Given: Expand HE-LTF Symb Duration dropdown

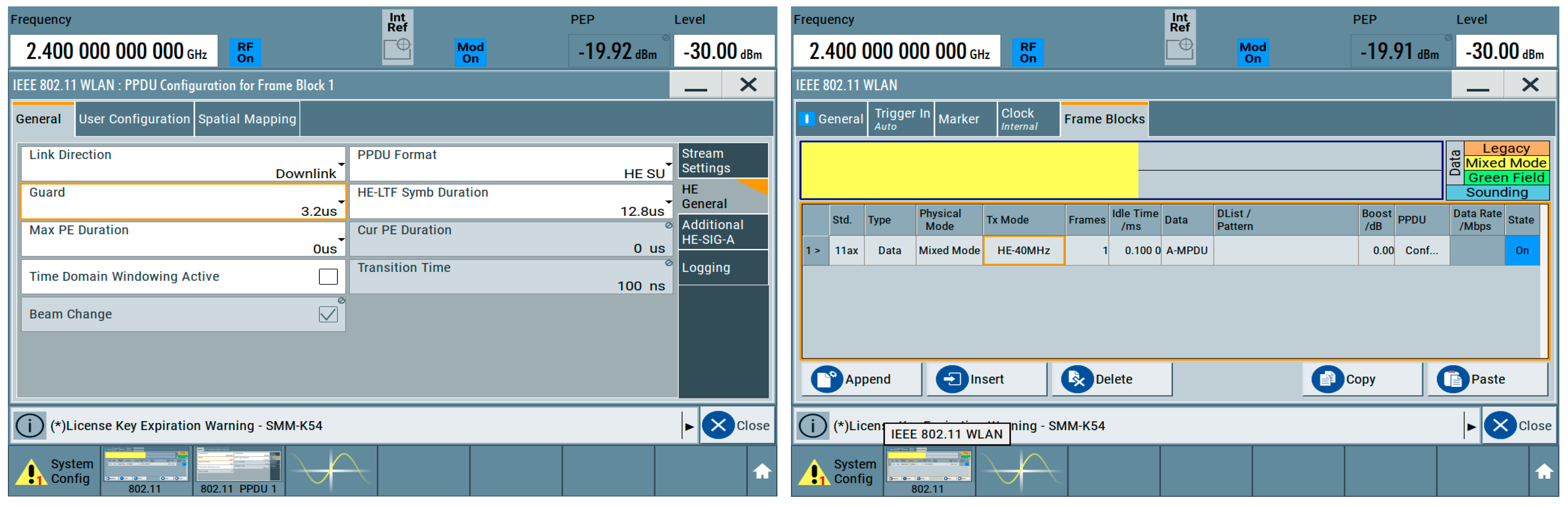Looking at the screenshot, I should (511, 202).
